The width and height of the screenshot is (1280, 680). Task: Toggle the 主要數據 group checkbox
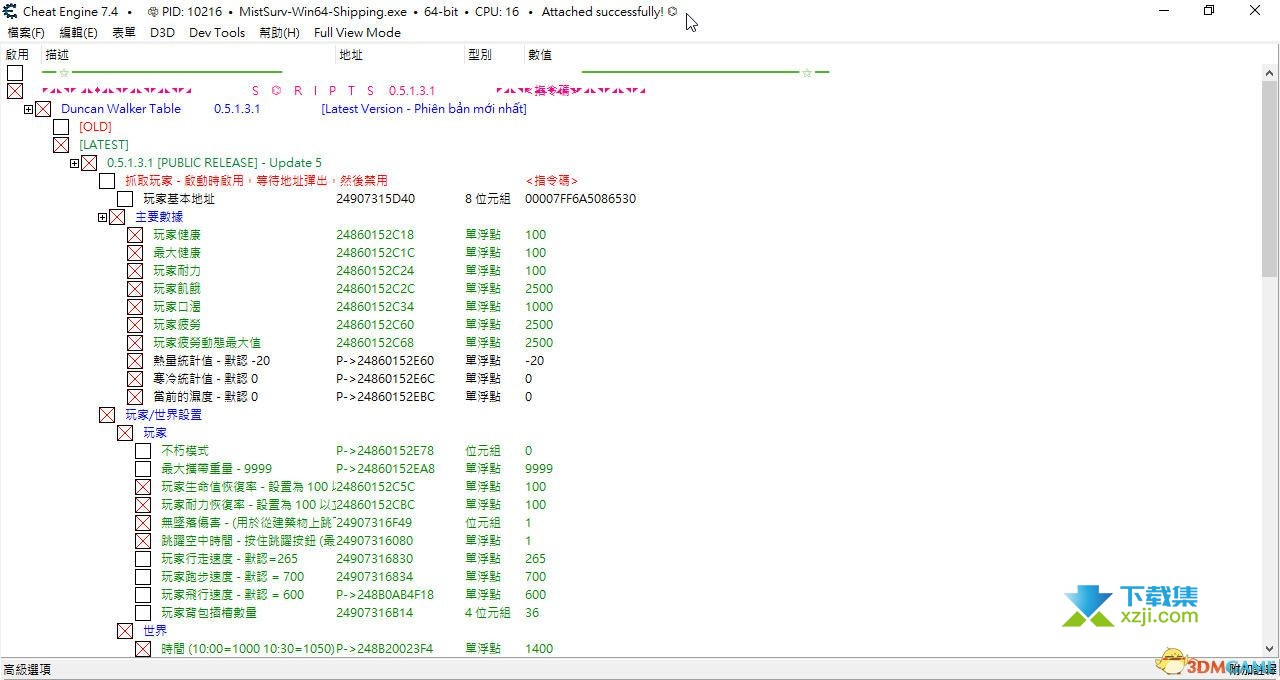117,217
